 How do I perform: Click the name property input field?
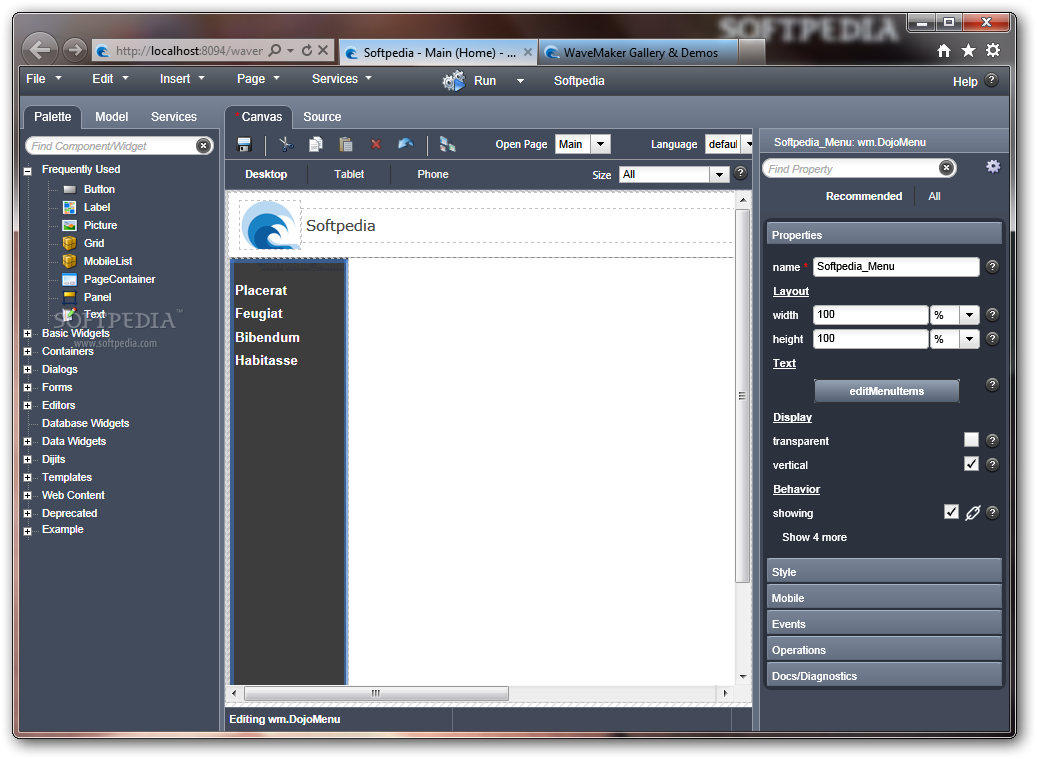pos(895,266)
